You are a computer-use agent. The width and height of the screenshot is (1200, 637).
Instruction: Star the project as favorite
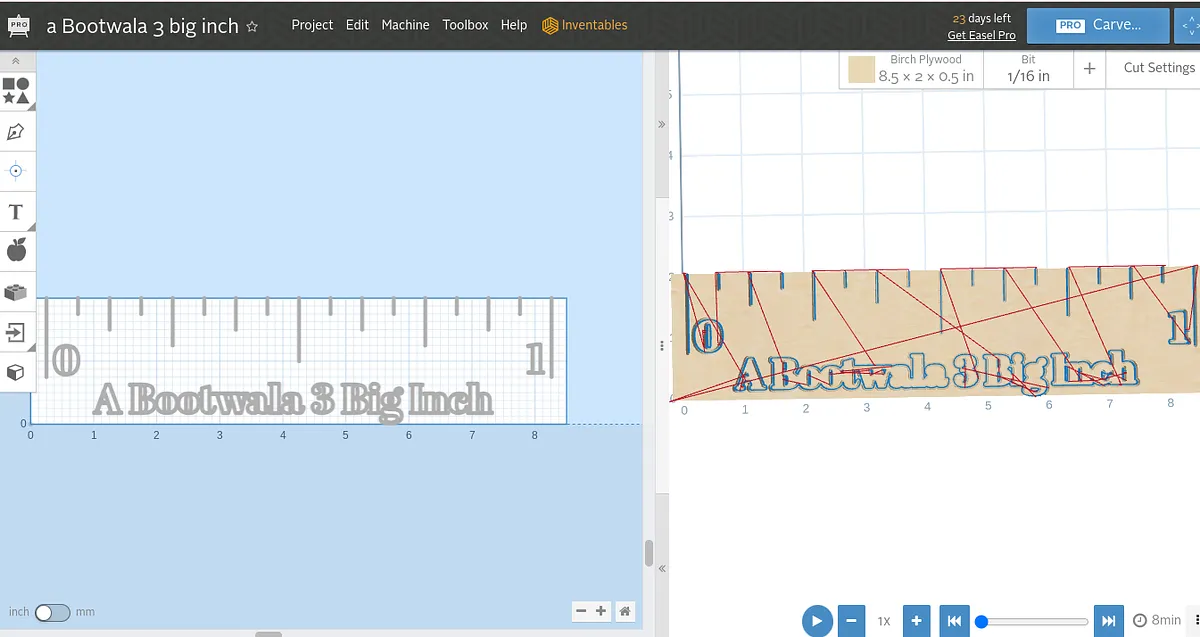point(252,27)
